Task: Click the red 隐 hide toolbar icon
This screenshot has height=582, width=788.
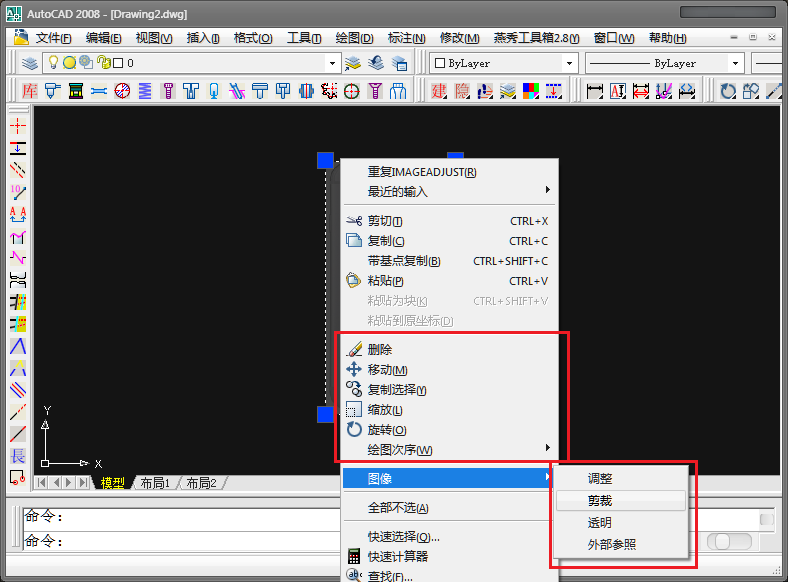Action: click(462, 91)
